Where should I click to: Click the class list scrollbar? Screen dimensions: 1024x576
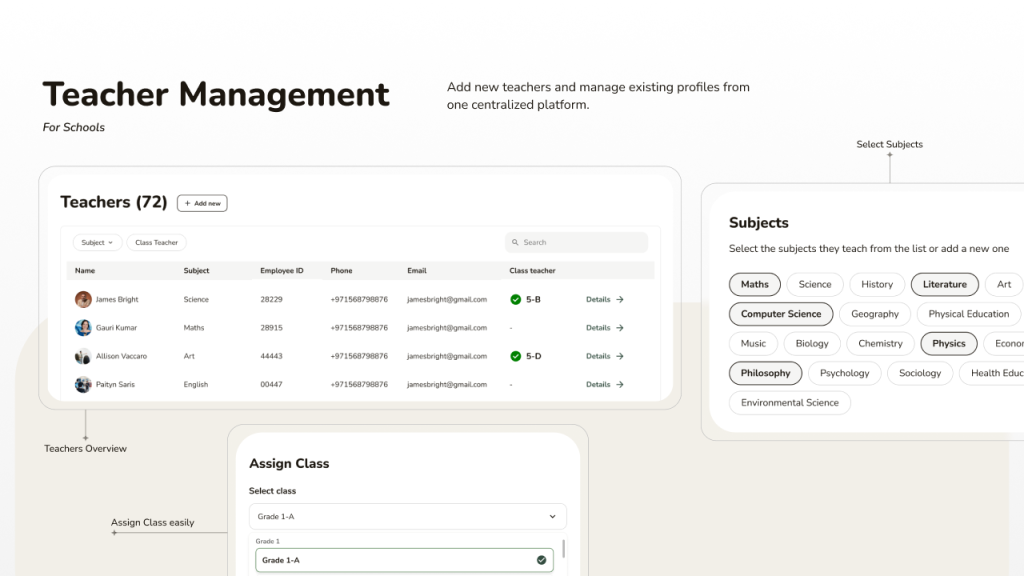(x=564, y=548)
